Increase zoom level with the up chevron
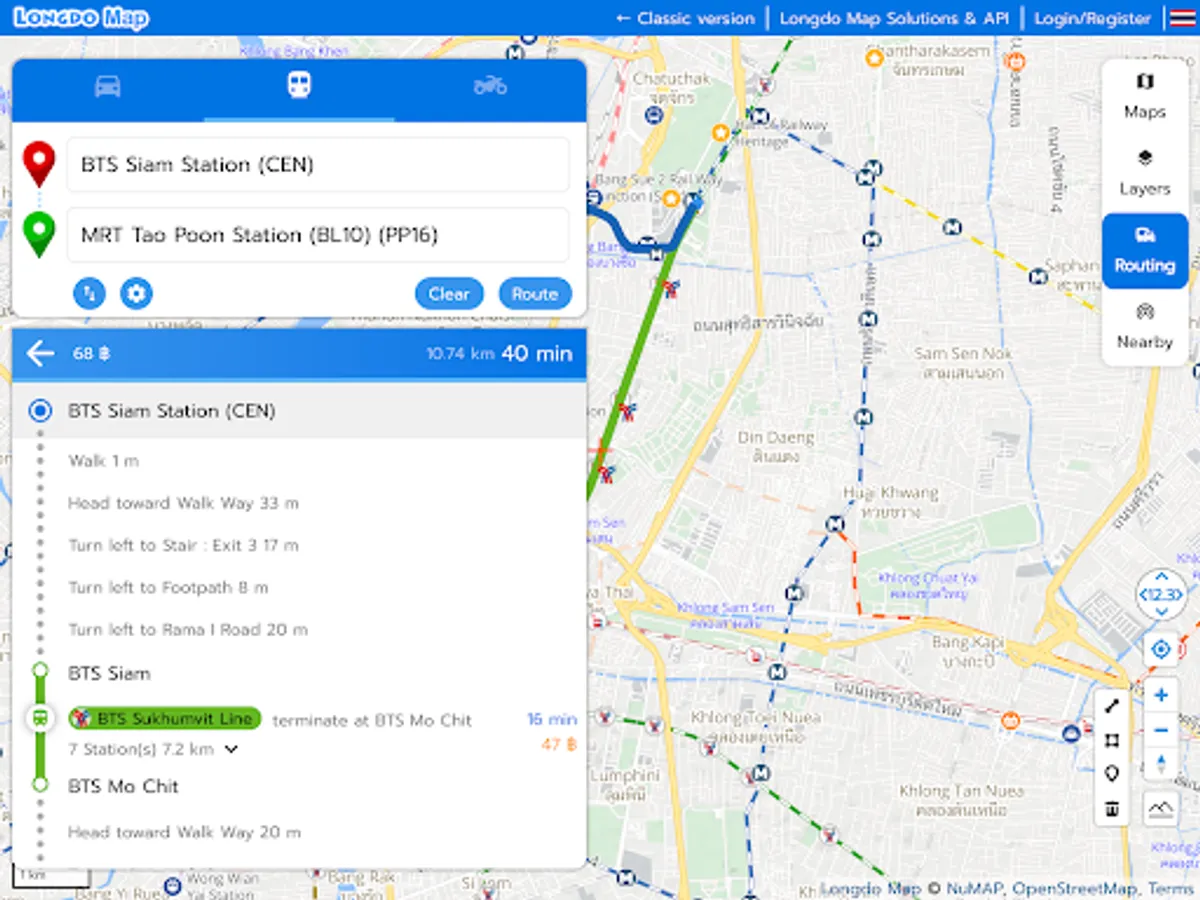1200x900 pixels. pos(1161,577)
